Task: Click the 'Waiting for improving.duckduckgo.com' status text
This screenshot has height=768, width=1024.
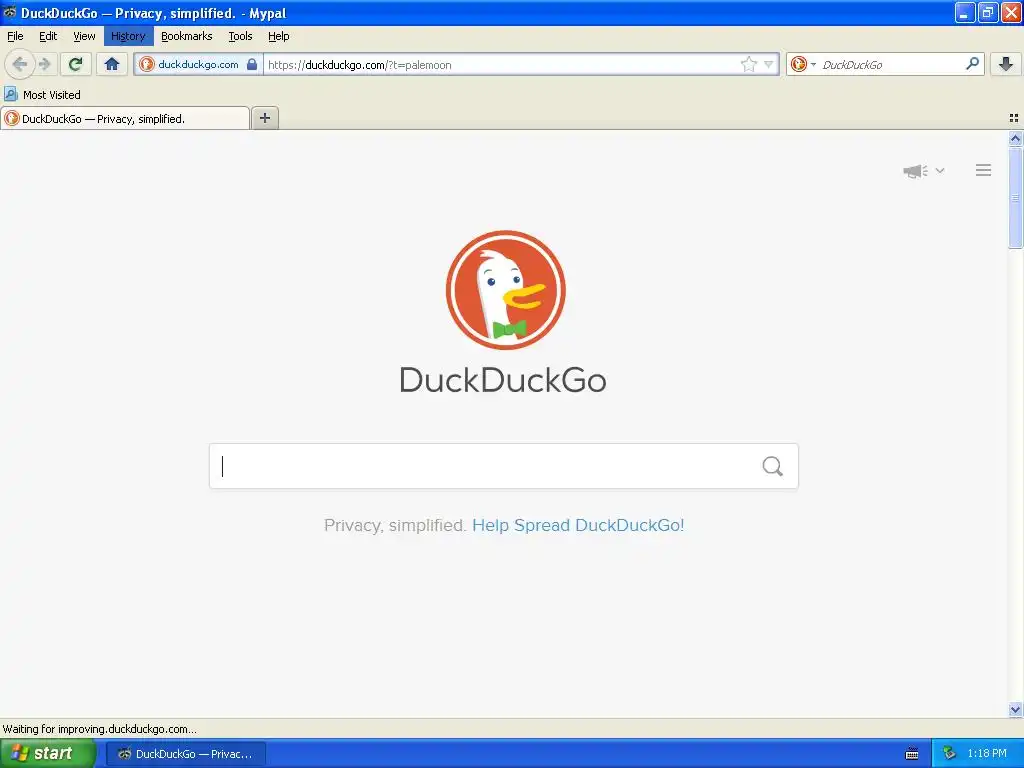Action: click(99, 729)
